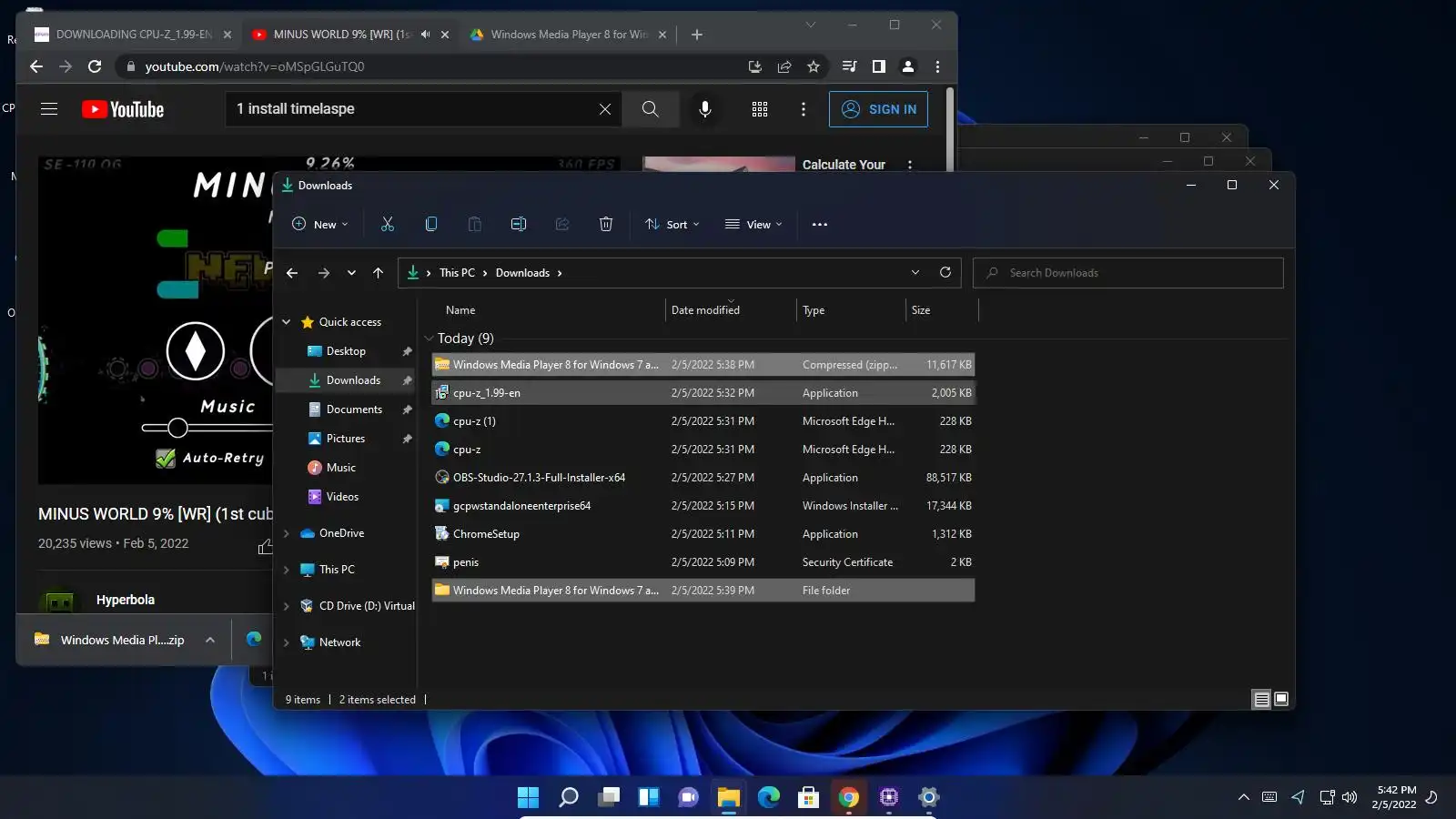Open Chrome's side panel
This screenshot has height=819, width=1456.
coord(879,66)
